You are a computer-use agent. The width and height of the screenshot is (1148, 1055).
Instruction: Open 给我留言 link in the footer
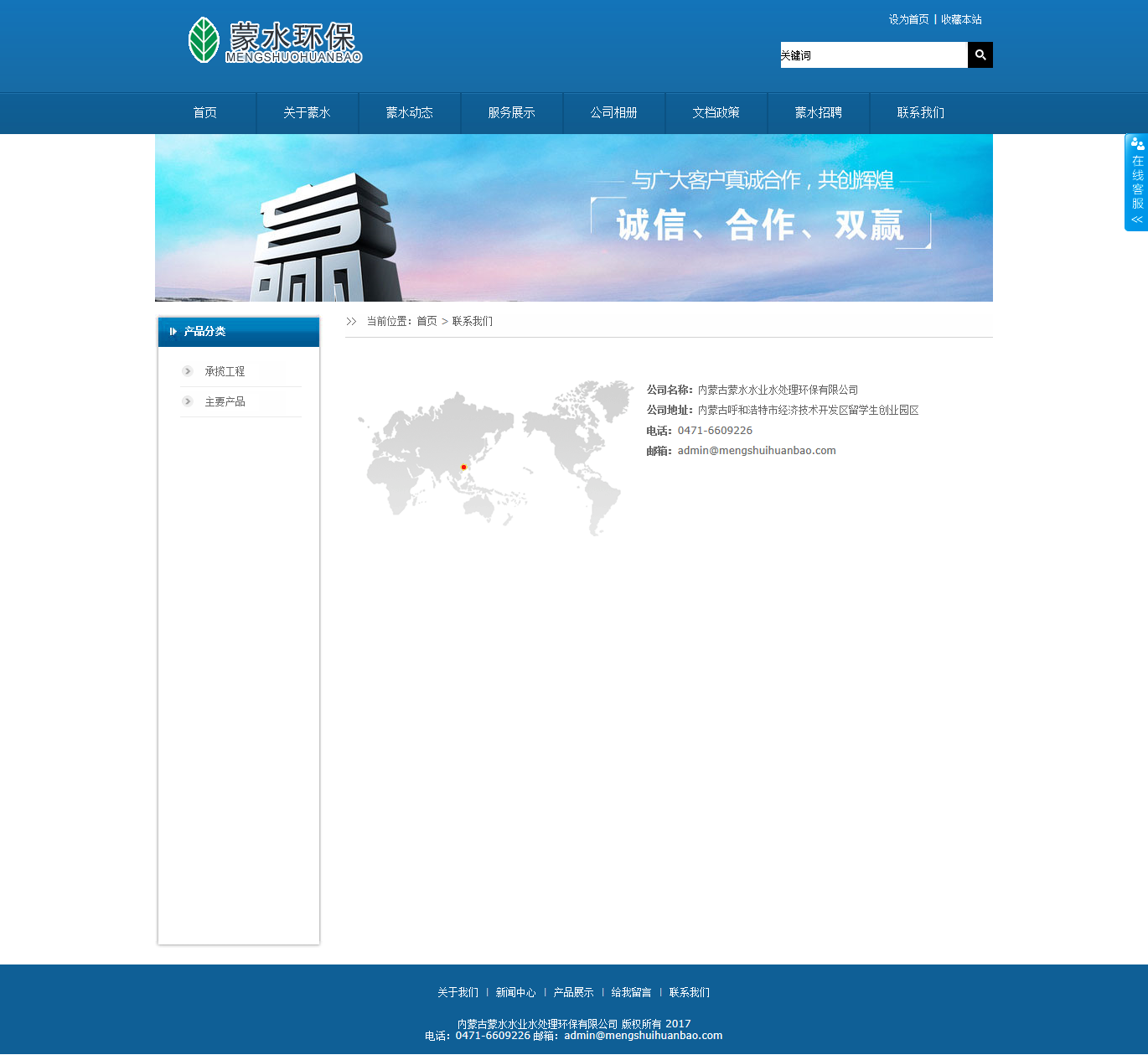pyautogui.click(x=631, y=992)
